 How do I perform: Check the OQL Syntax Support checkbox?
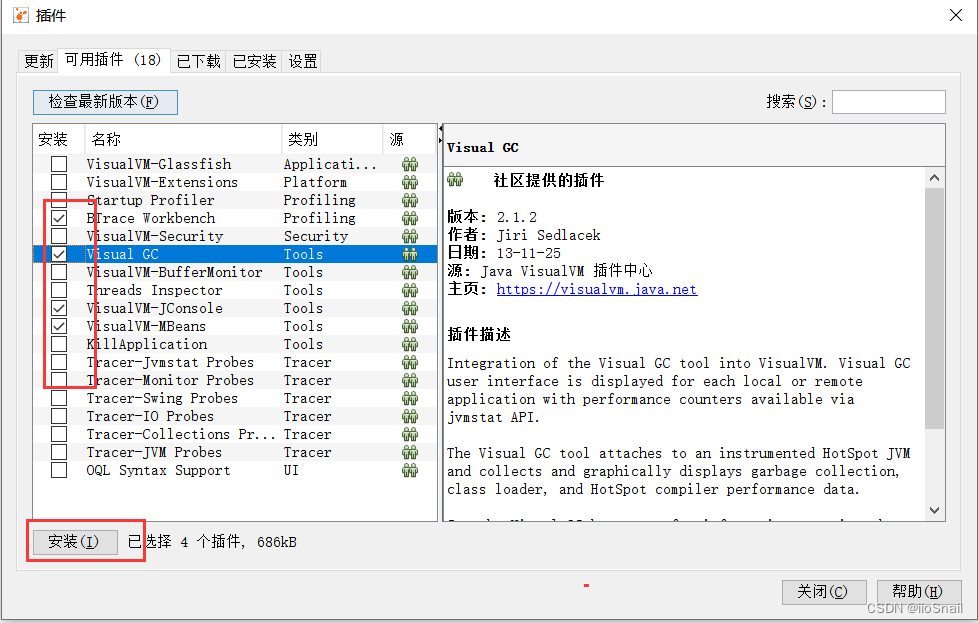[59, 470]
